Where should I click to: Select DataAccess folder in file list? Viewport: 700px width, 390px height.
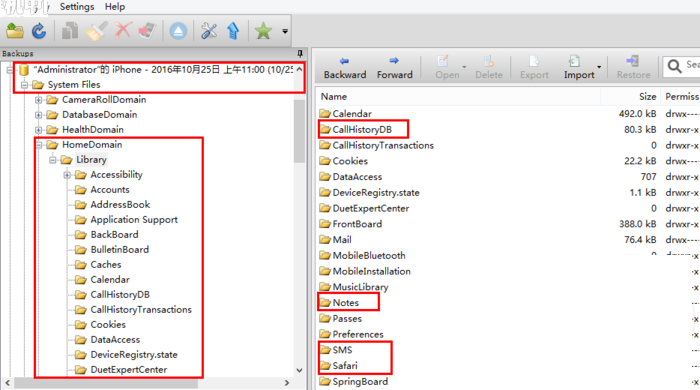(357, 177)
